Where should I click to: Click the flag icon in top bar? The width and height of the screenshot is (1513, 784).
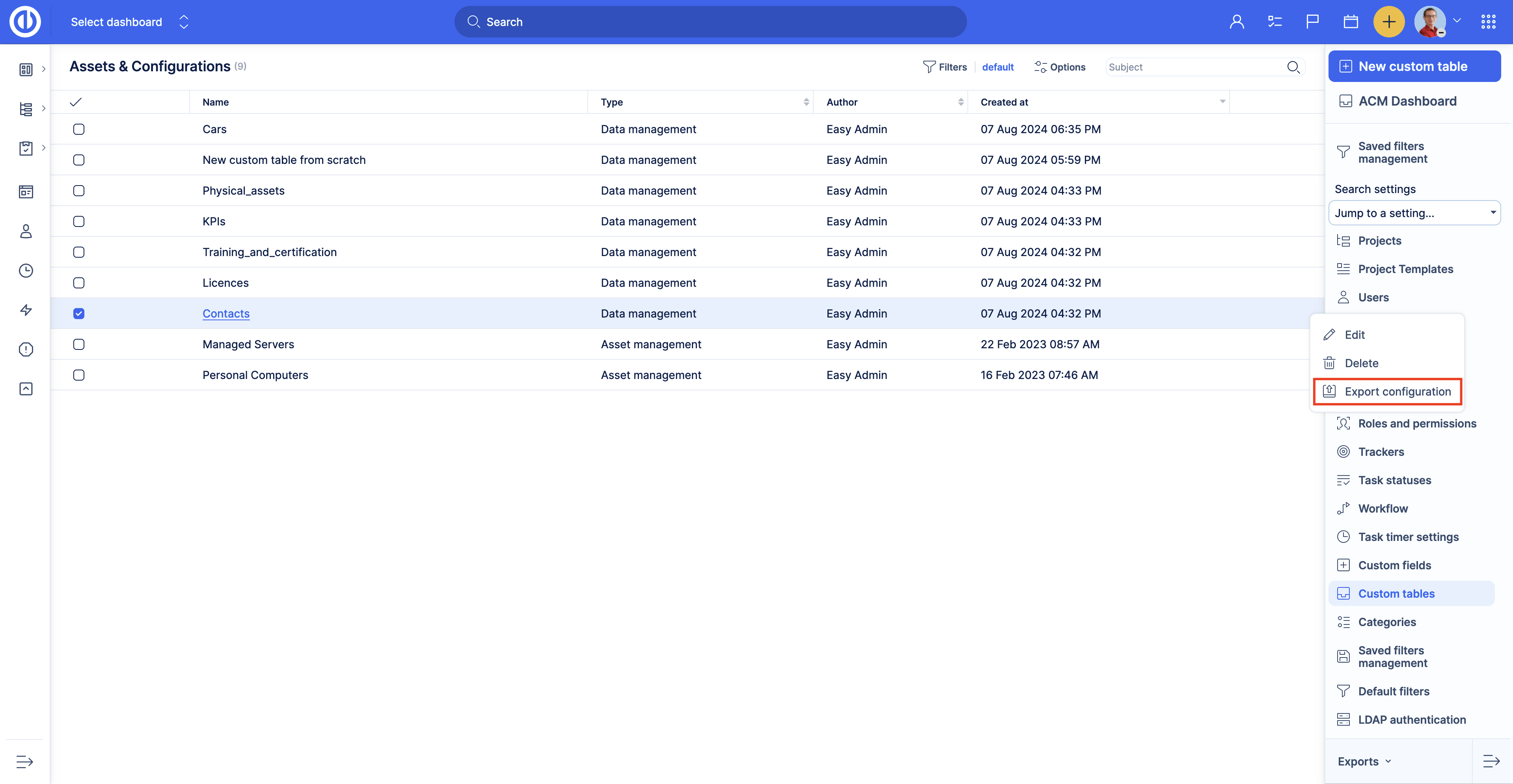[1312, 22]
